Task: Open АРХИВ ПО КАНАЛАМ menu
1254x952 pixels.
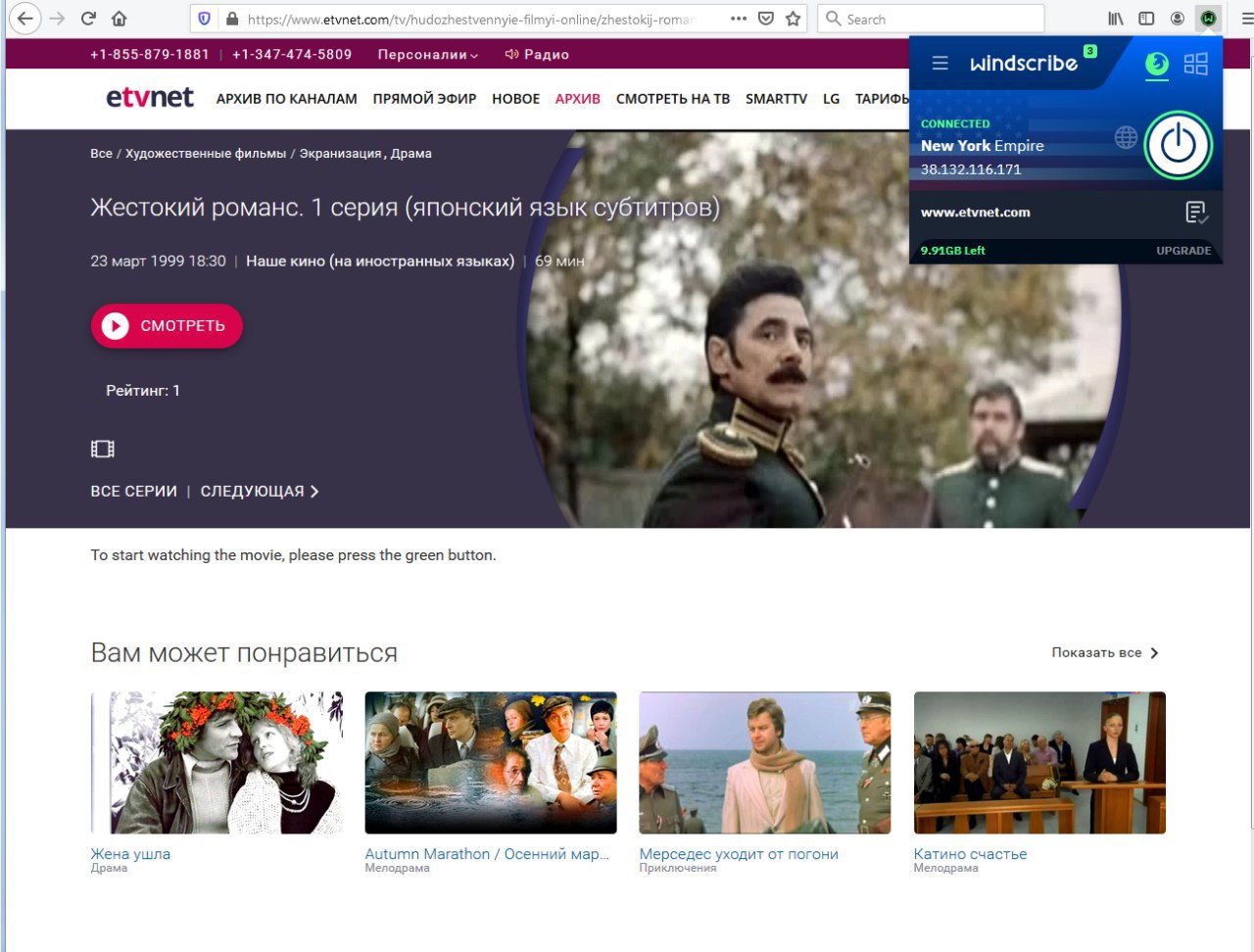Action: click(x=287, y=99)
